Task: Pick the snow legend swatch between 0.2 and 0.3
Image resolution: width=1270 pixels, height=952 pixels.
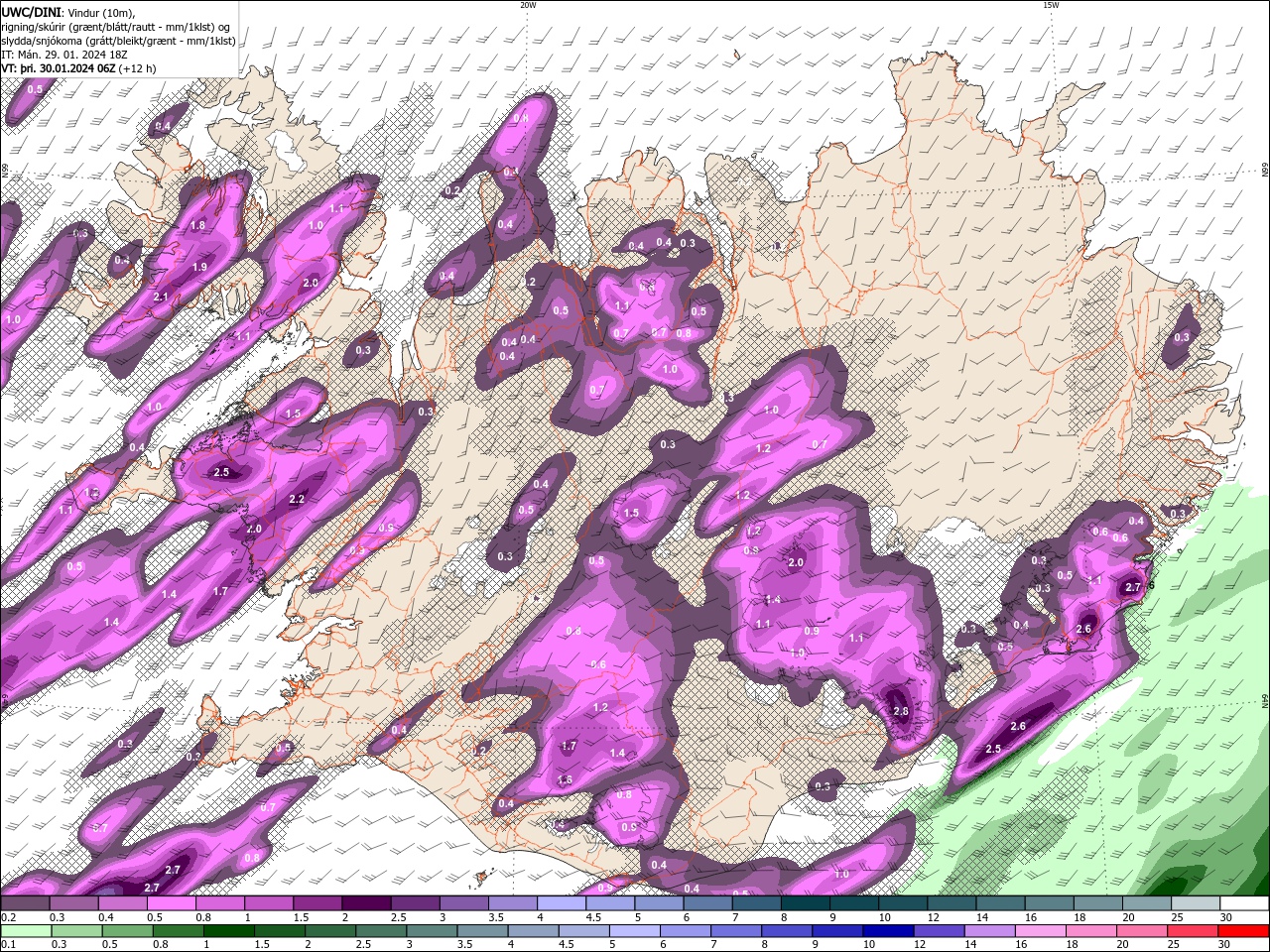Action: coord(25,903)
